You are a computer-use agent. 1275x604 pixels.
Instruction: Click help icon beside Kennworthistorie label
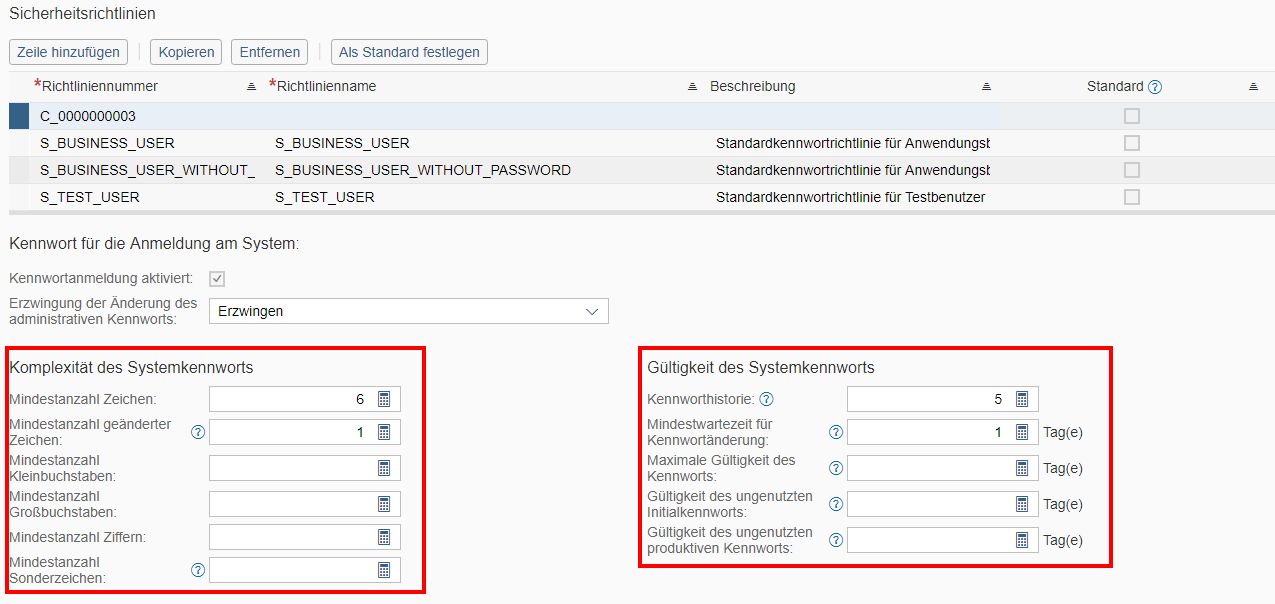point(766,400)
